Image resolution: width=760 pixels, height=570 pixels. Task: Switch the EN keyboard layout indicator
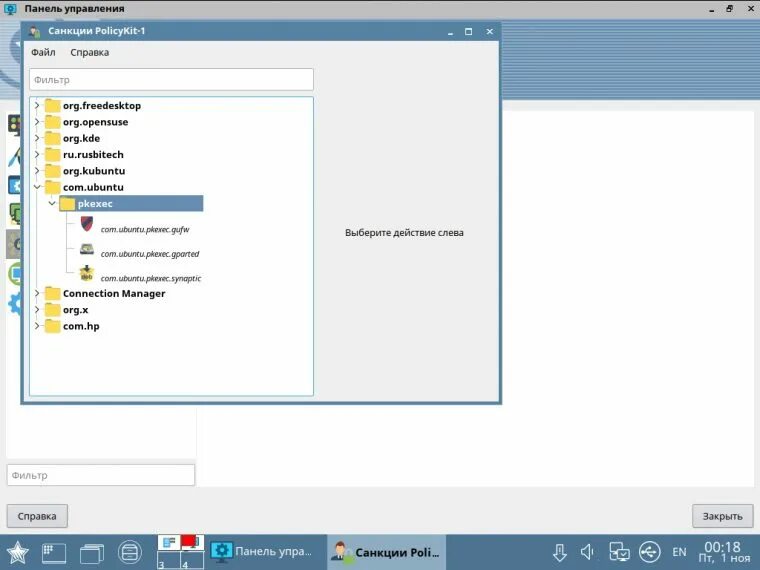(x=679, y=552)
